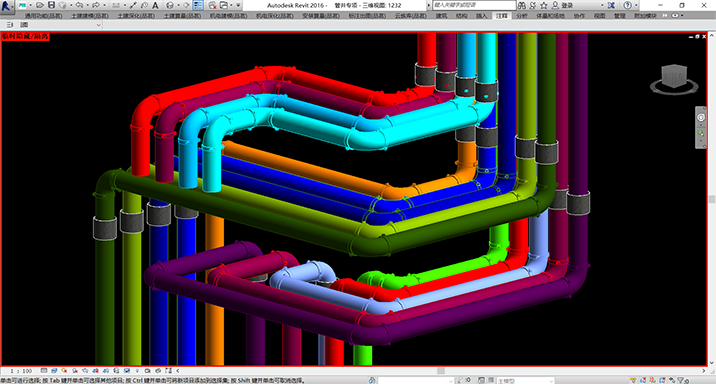Viewport: 716px width, 384px height.
Task: Click the Zoom icon on navigation bar
Action: pos(701,133)
